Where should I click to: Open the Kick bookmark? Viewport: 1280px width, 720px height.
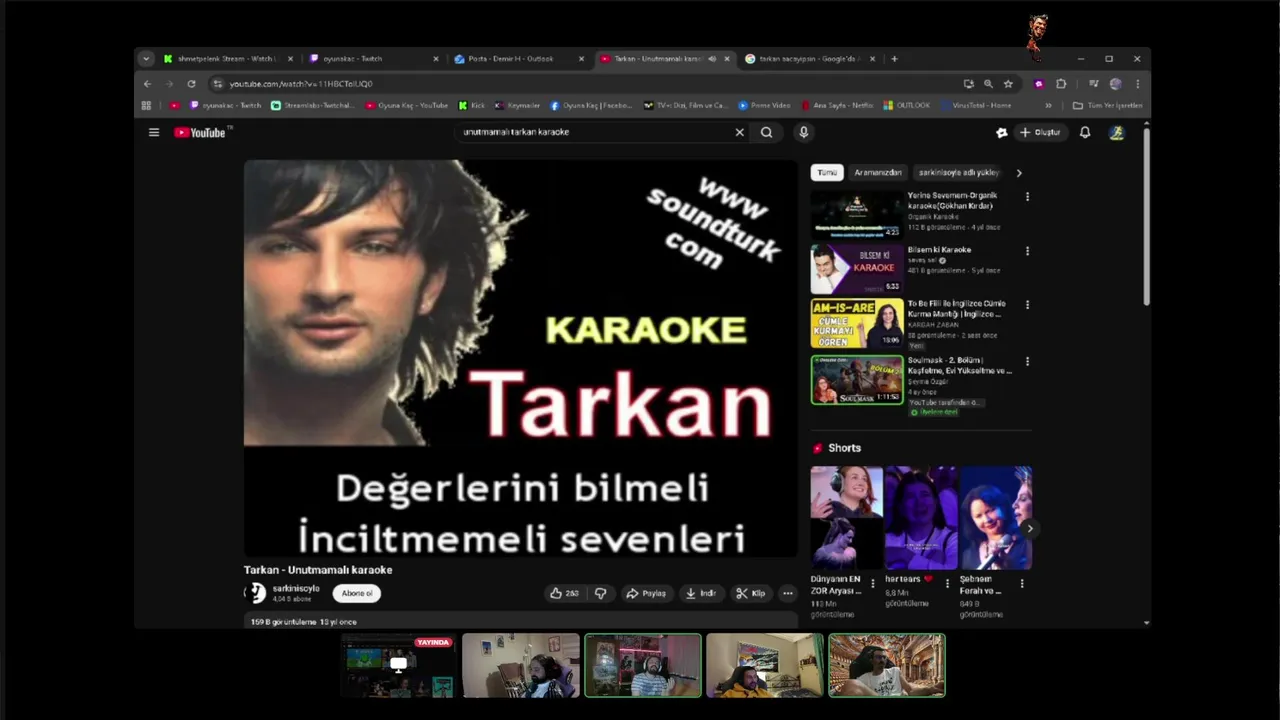(472, 105)
